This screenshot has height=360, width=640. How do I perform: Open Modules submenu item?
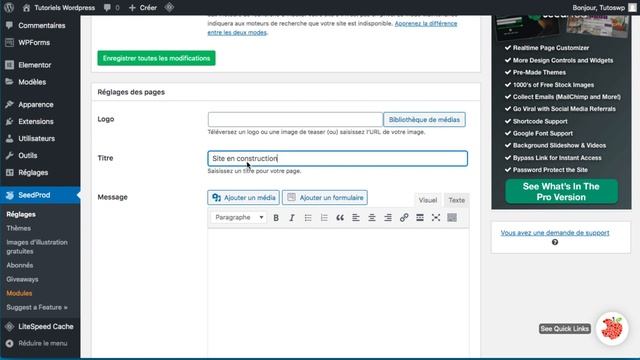(19, 293)
